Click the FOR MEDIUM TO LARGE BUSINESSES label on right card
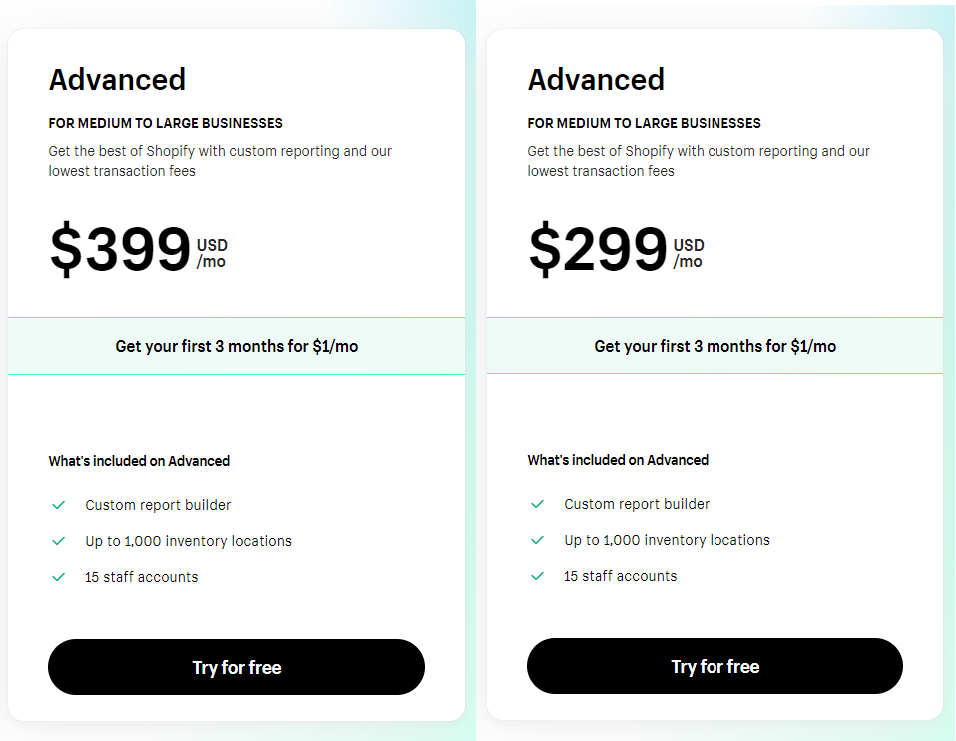Image resolution: width=956 pixels, height=741 pixels. [x=644, y=123]
